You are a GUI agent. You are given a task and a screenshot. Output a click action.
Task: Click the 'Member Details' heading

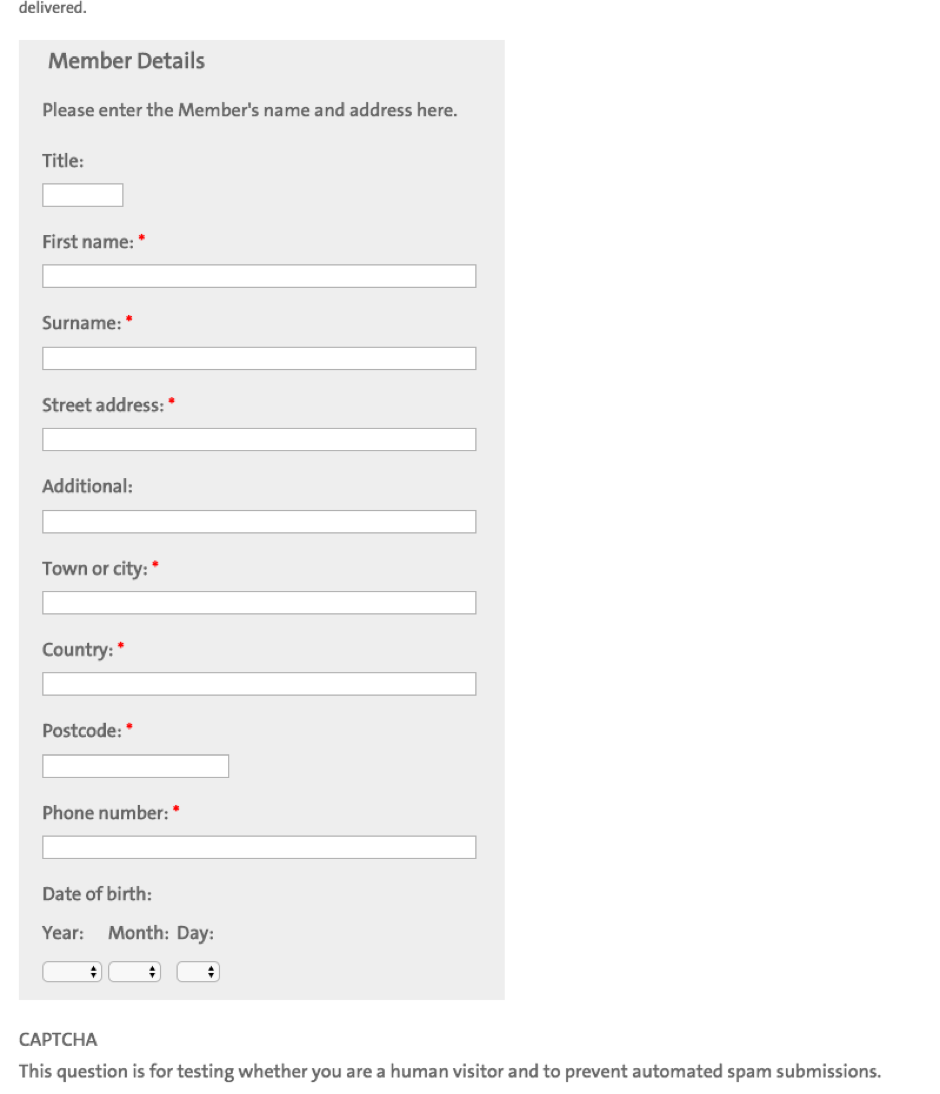click(126, 61)
